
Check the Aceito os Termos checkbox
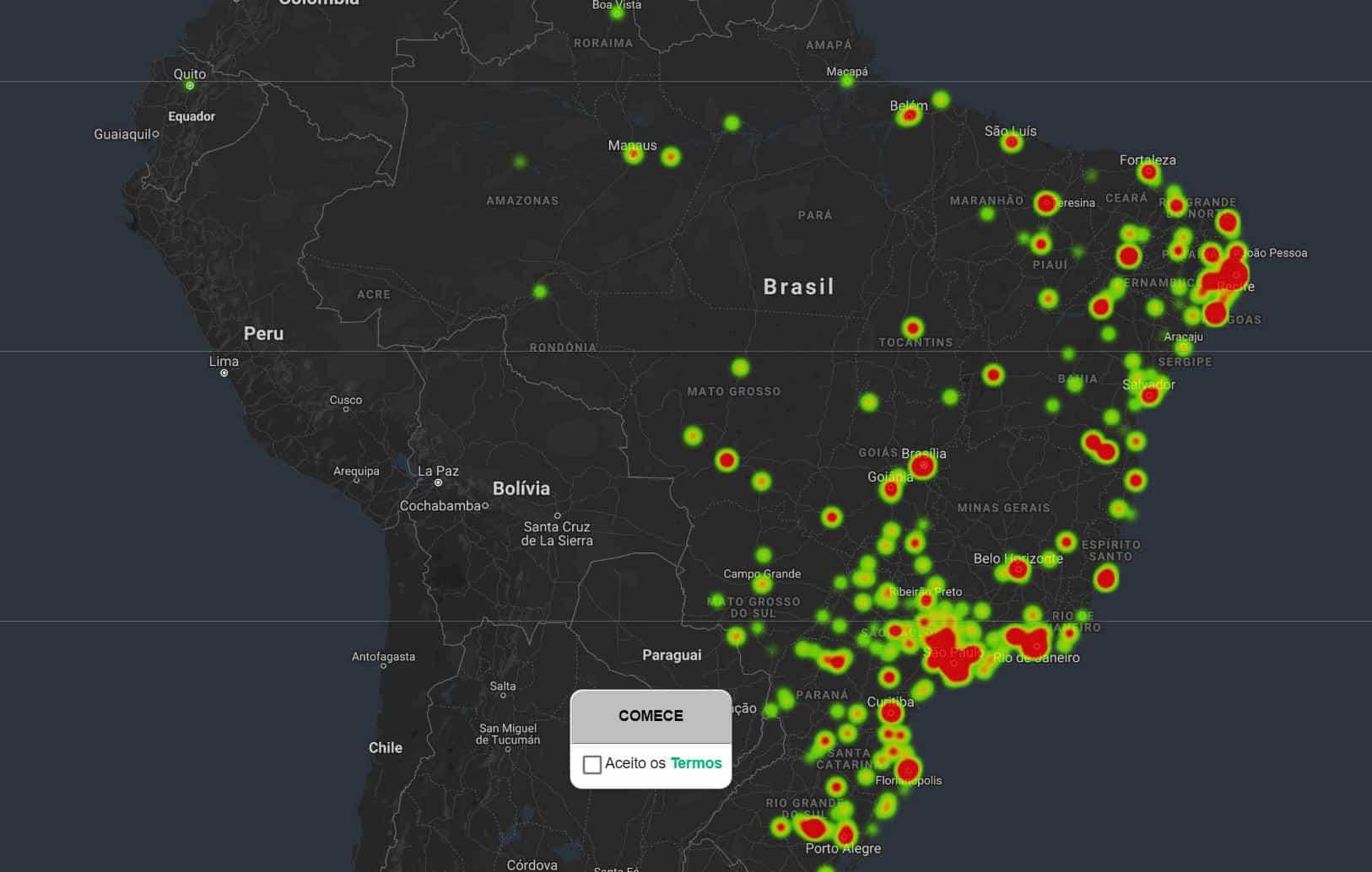[592, 764]
